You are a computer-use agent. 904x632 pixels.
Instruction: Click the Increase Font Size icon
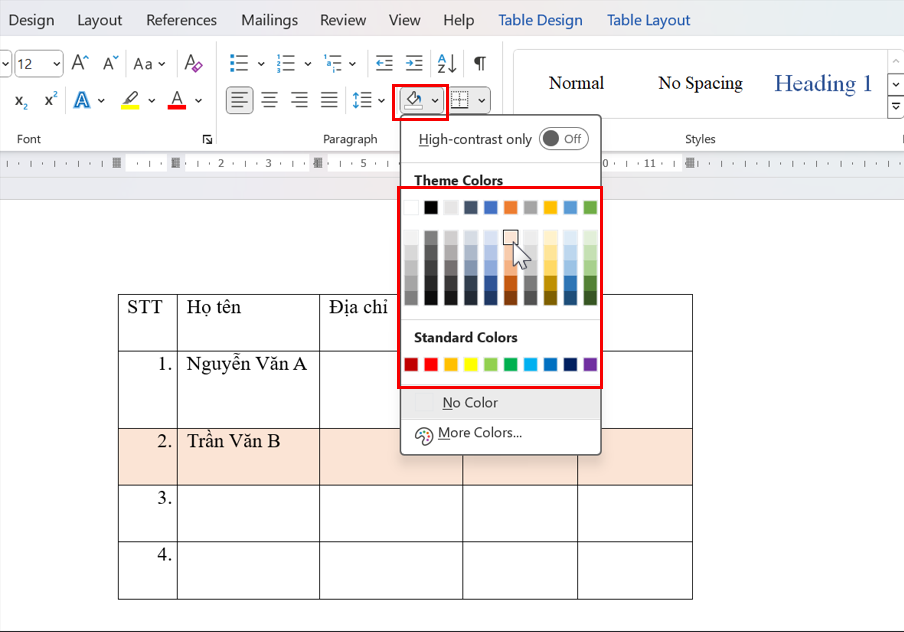(81, 64)
